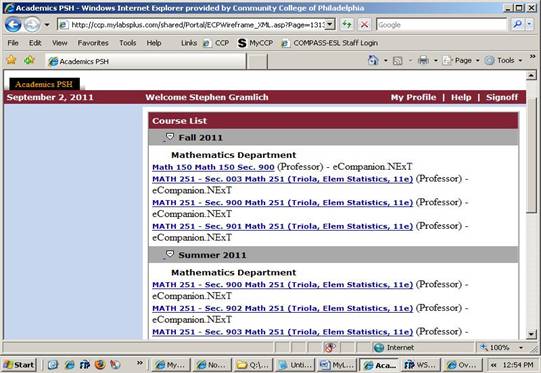
Task: Click the Home icon in command bar
Action: [x=373, y=60]
